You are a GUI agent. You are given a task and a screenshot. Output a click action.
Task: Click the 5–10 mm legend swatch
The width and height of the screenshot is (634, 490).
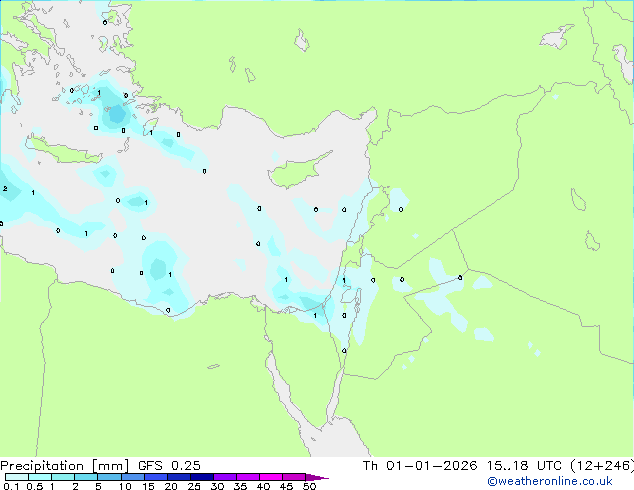click(110, 477)
